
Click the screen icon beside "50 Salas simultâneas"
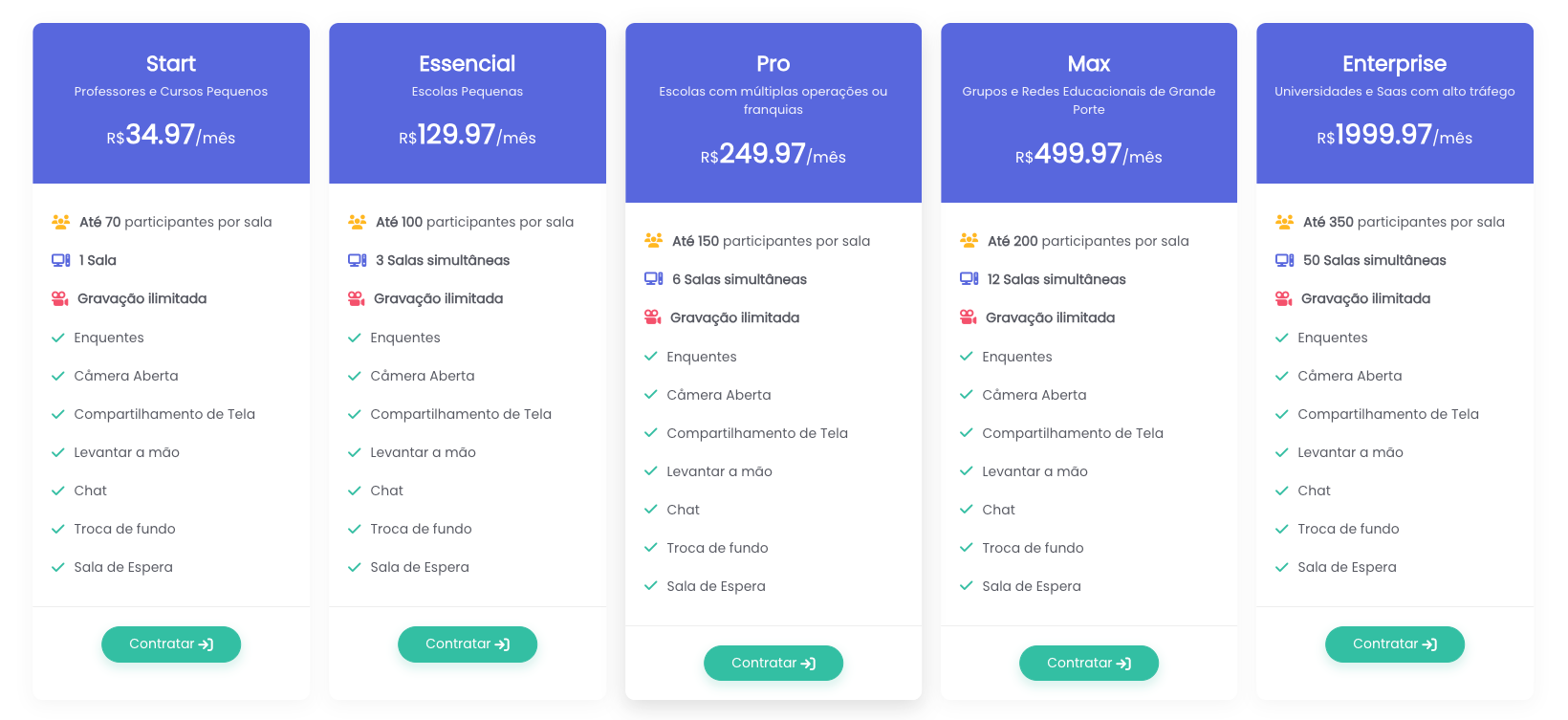pos(1284,260)
